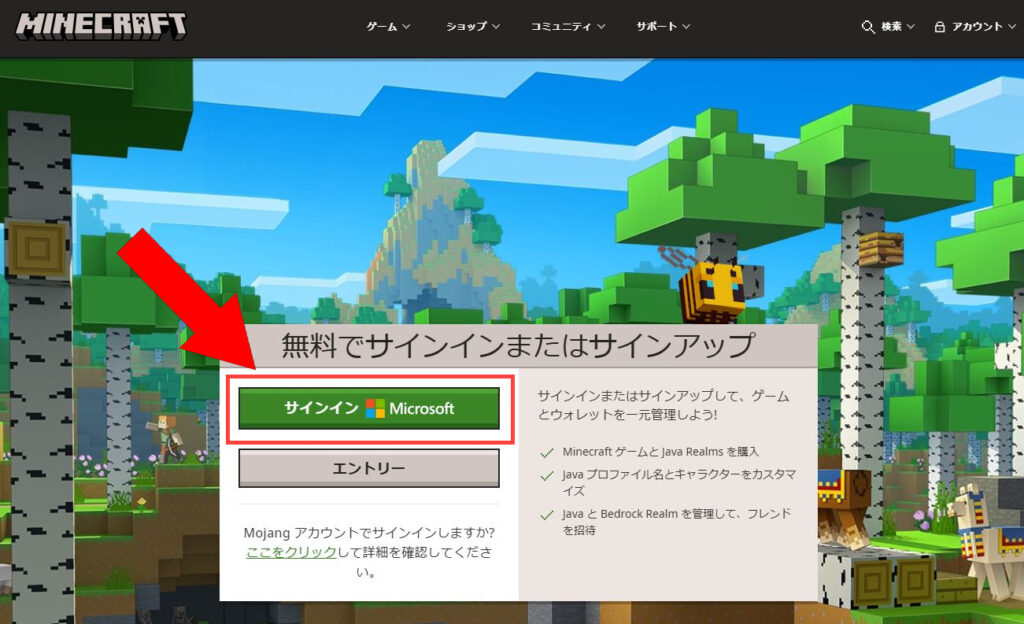The width and height of the screenshot is (1024, 624).
Task: Click the Minecraft logo in the header
Action: point(101,27)
